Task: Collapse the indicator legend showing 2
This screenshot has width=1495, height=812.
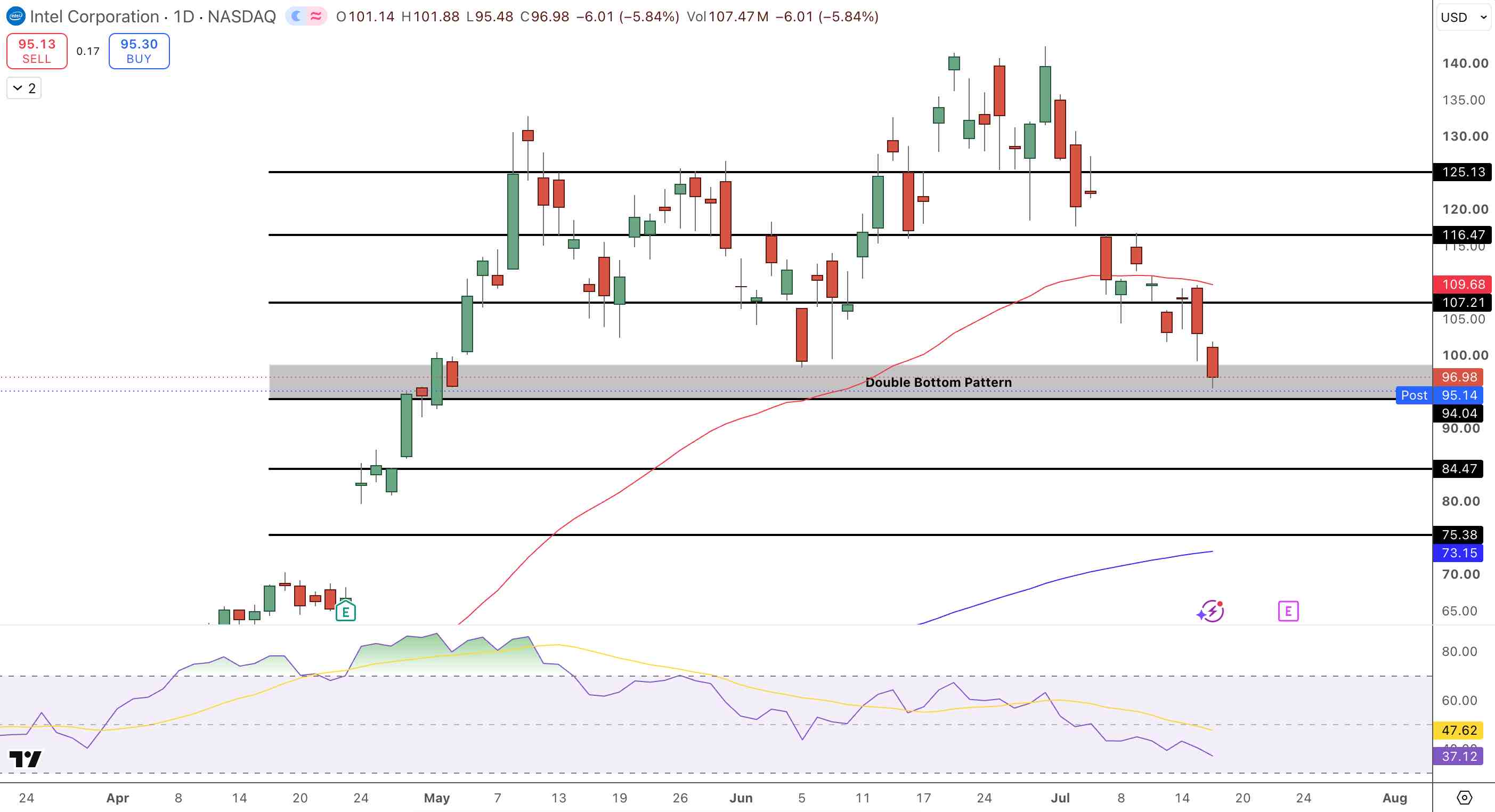Action: pos(24,88)
